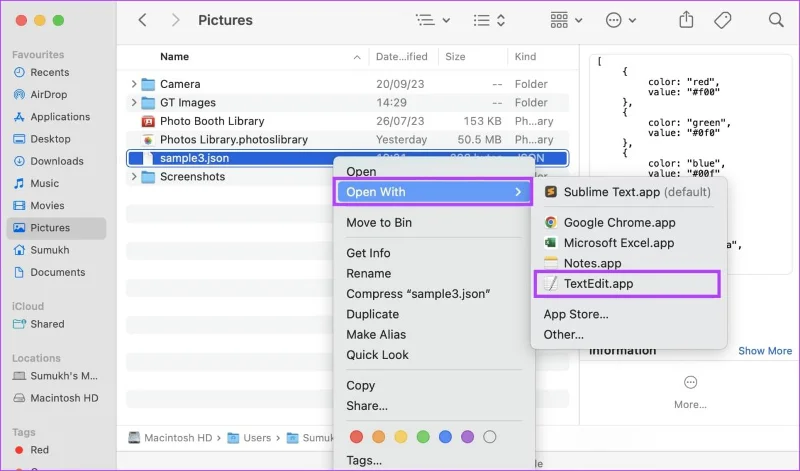Select the Camera folder row
The image size is (800, 471).
pos(347,84)
